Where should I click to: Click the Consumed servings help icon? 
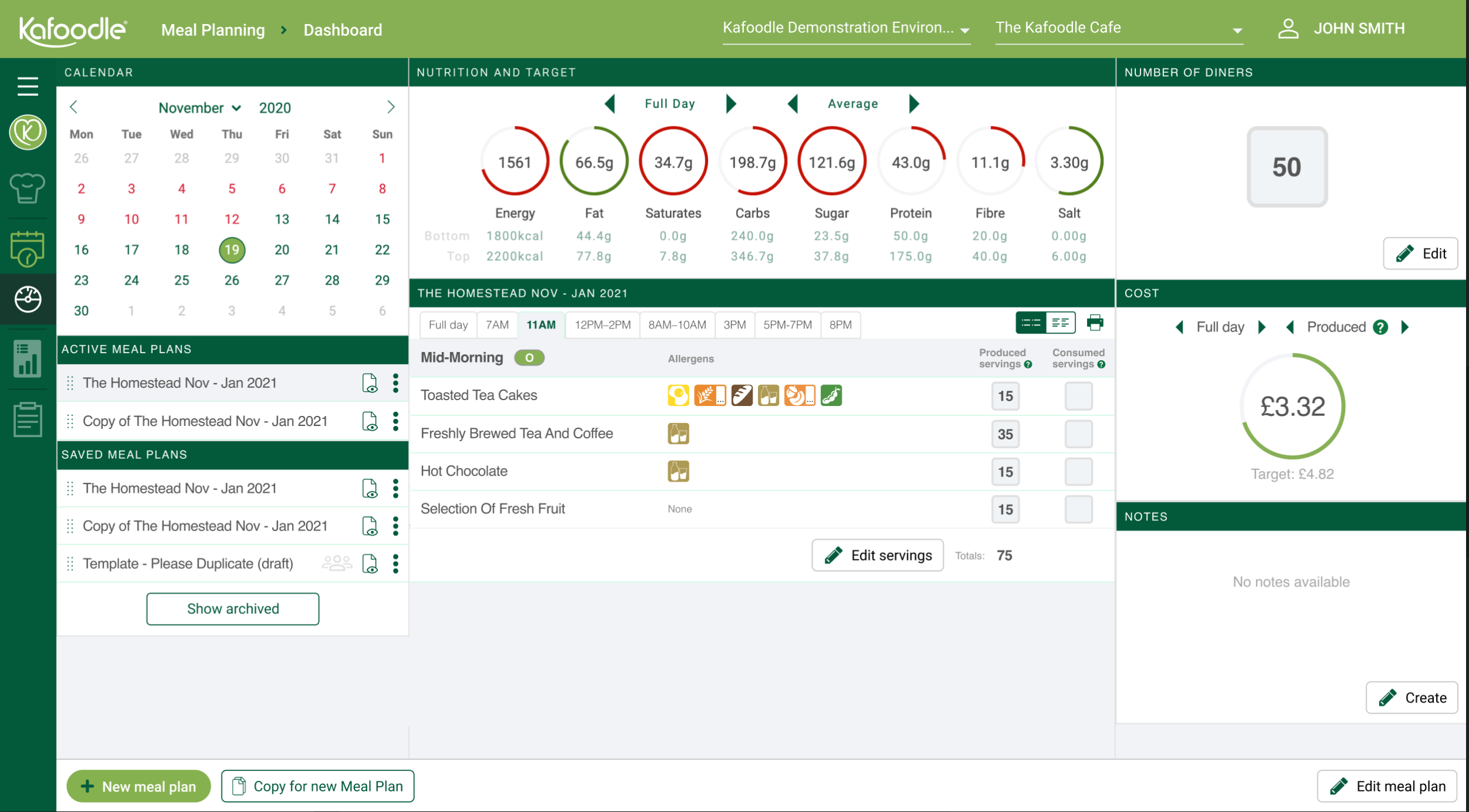click(1101, 364)
